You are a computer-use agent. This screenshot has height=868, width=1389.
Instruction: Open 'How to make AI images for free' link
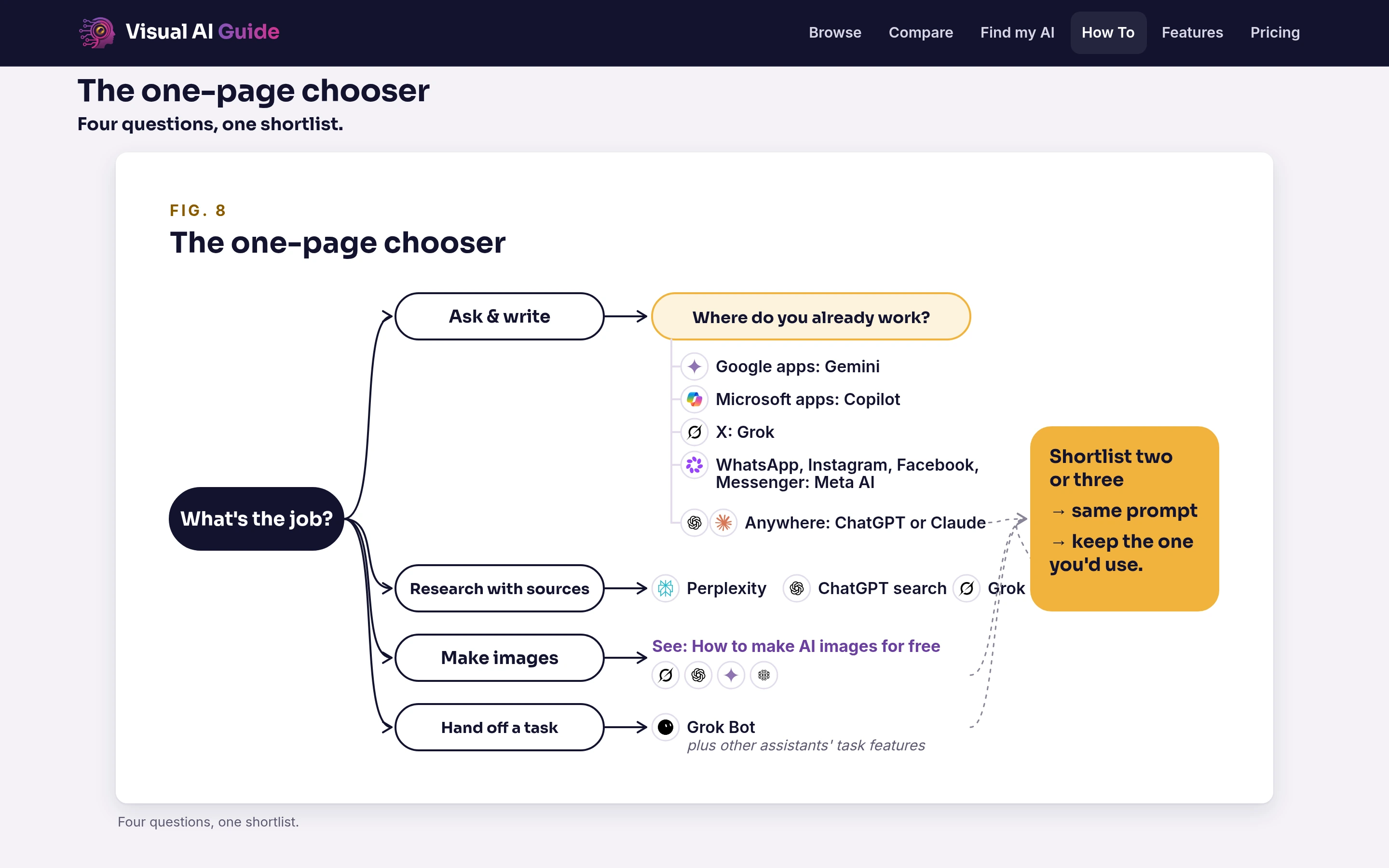795,646
